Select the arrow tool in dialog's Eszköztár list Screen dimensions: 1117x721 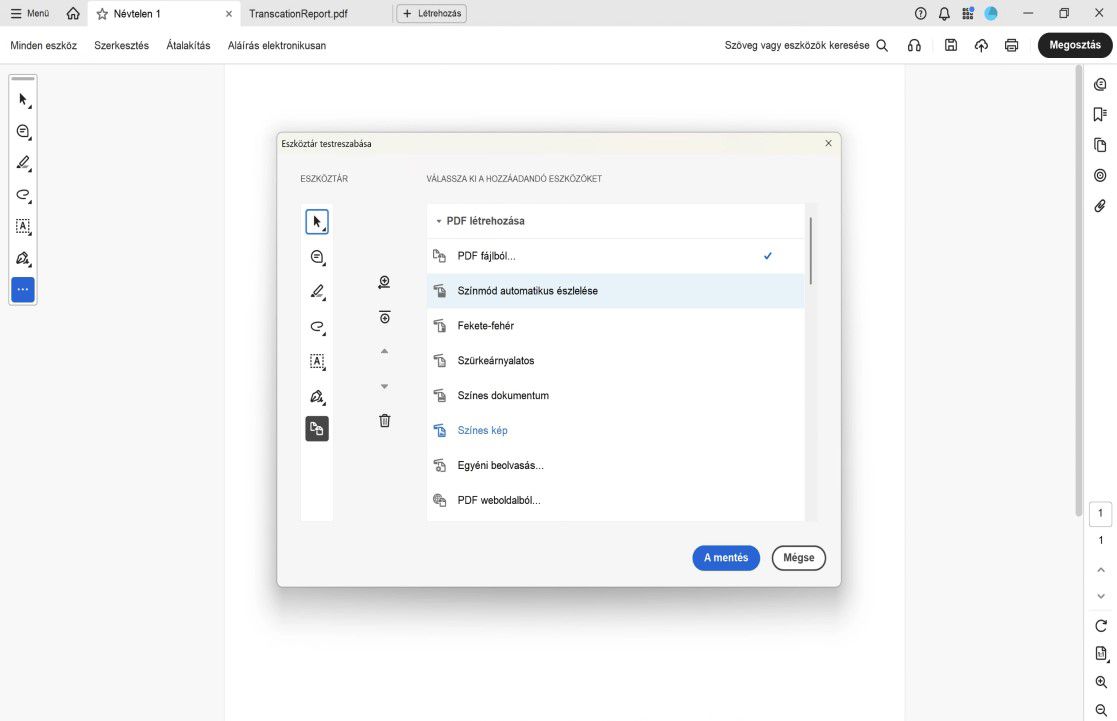(317, 222)
